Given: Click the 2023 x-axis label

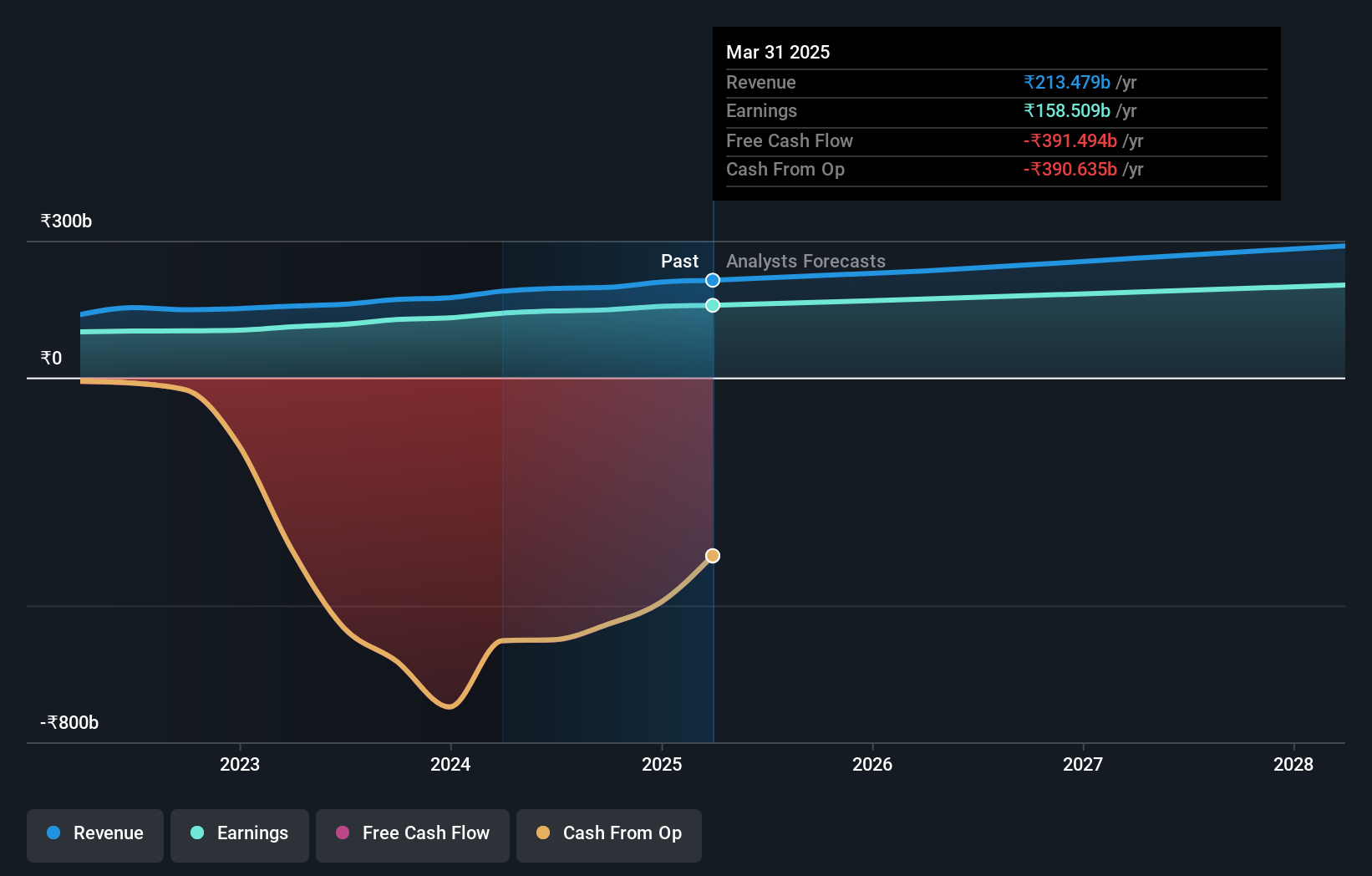Looking at the screenshot, I should tap(240, 764).
